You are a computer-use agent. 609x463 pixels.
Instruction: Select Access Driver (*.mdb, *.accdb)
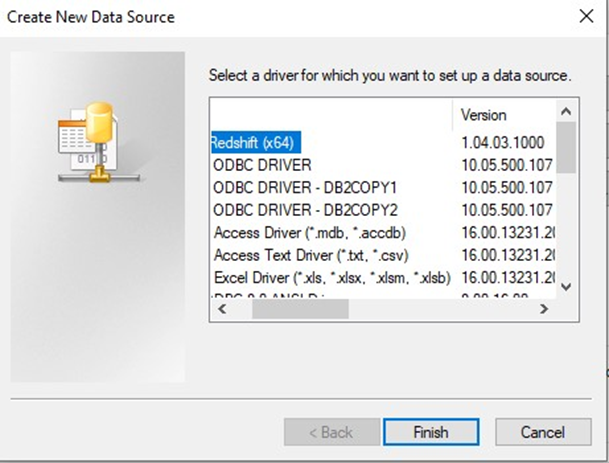tap(307, 232)
